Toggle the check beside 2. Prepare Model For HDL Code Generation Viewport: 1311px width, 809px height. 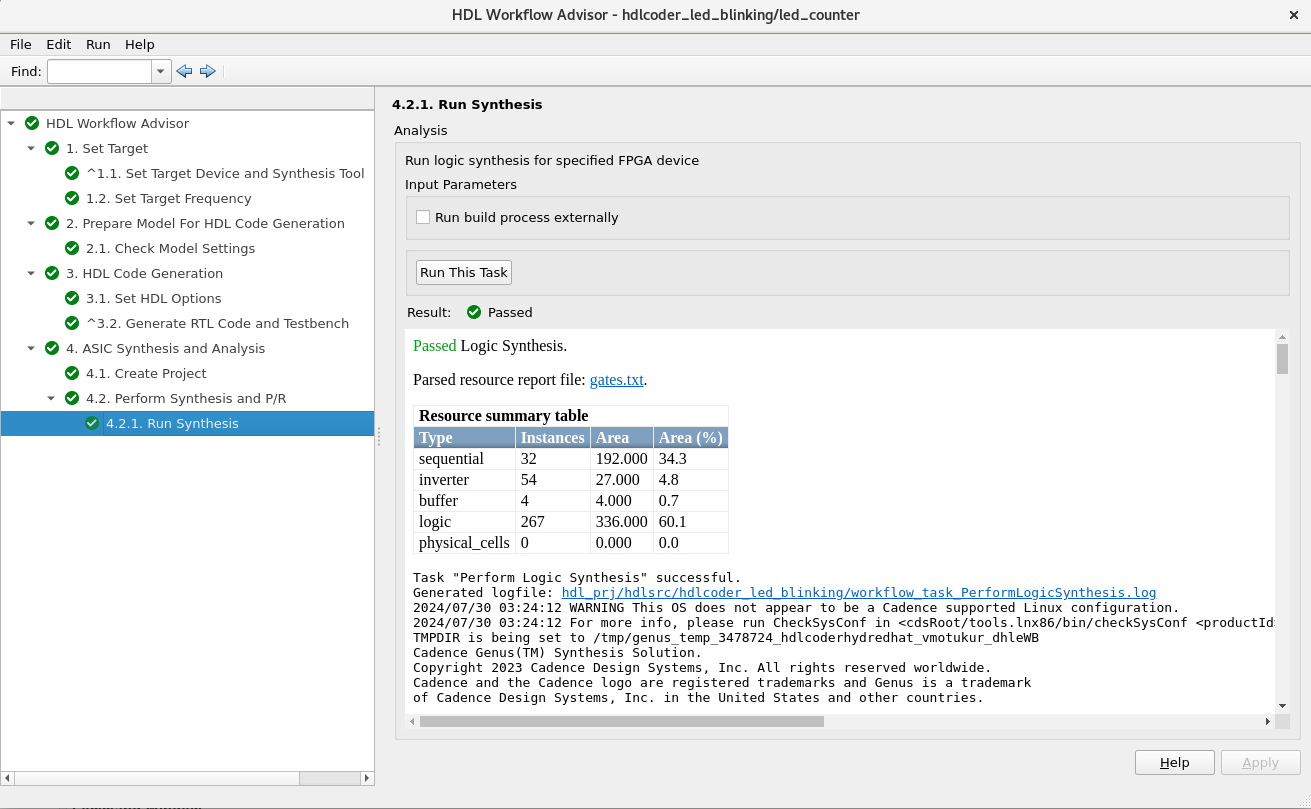(51, 223)
